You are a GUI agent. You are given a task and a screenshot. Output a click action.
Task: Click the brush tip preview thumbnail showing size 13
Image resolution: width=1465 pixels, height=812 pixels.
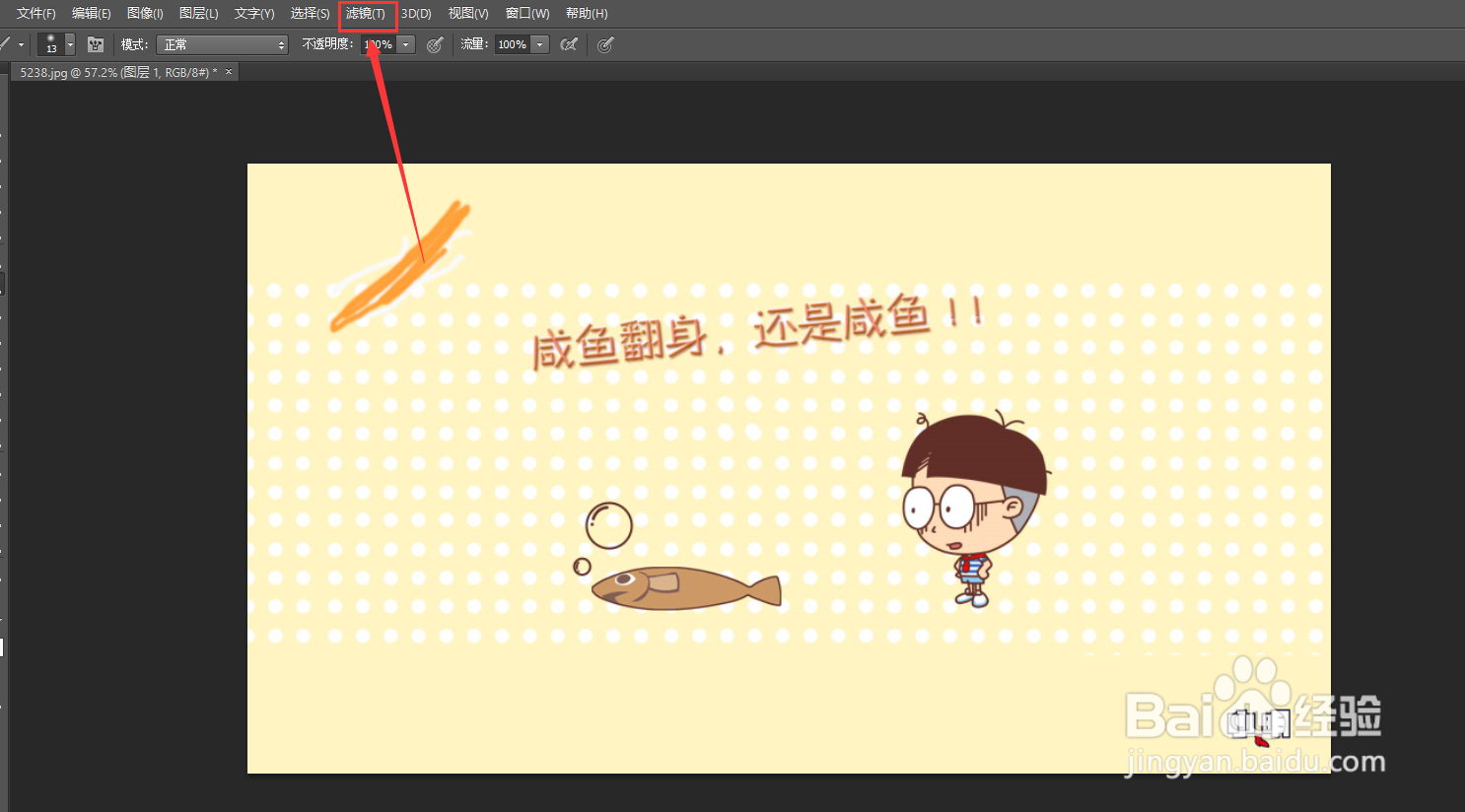pos(50,42)
